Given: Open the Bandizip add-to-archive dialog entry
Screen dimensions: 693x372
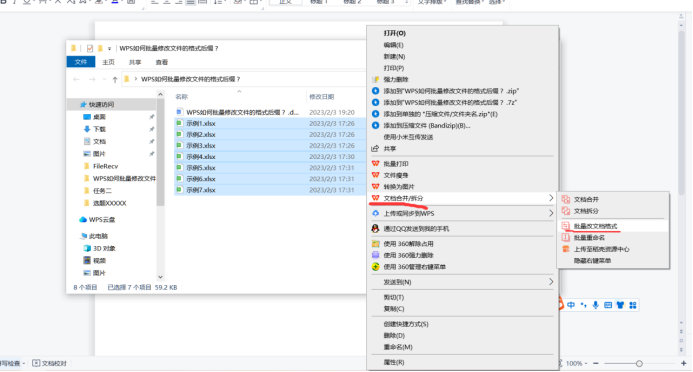Looking at the screenshot, I should 426,125.
